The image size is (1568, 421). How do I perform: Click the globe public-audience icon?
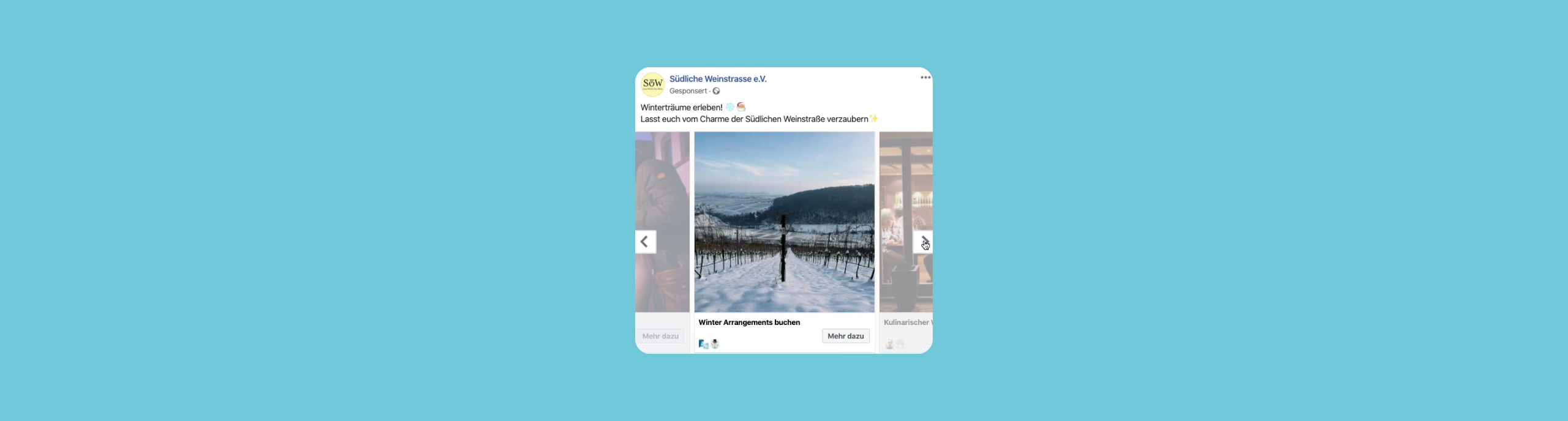coord(716,91)
